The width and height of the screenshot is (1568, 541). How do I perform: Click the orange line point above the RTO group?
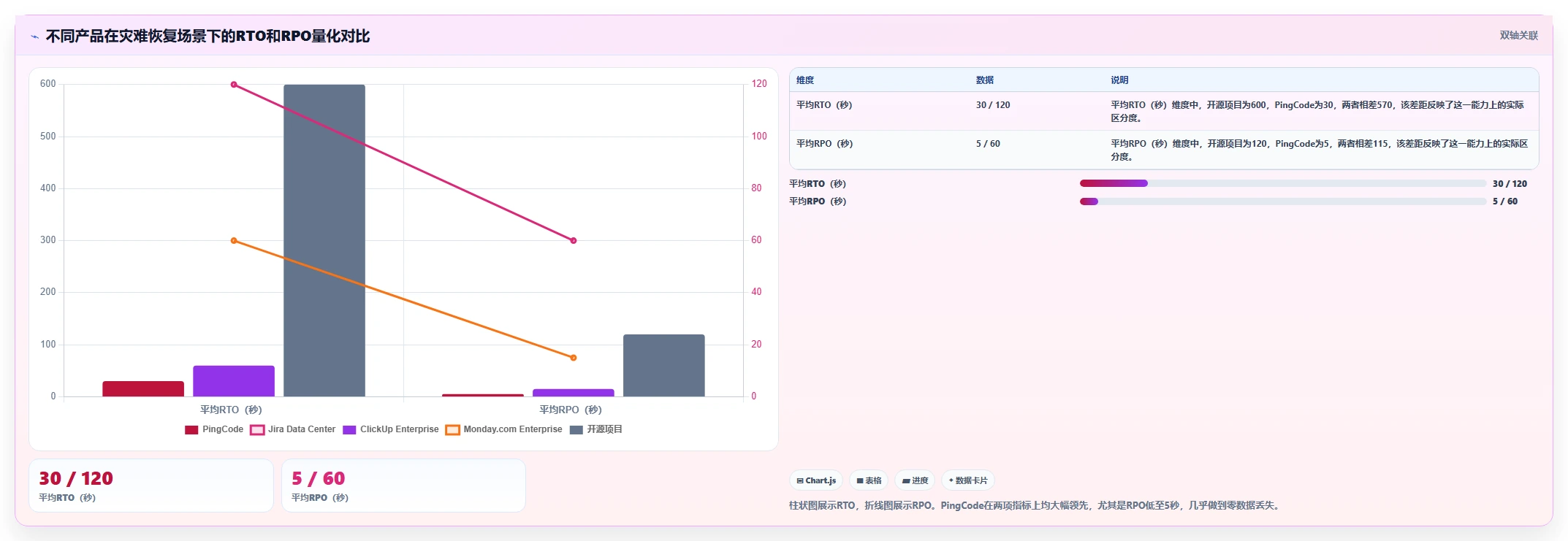click(x=234, y=240)
